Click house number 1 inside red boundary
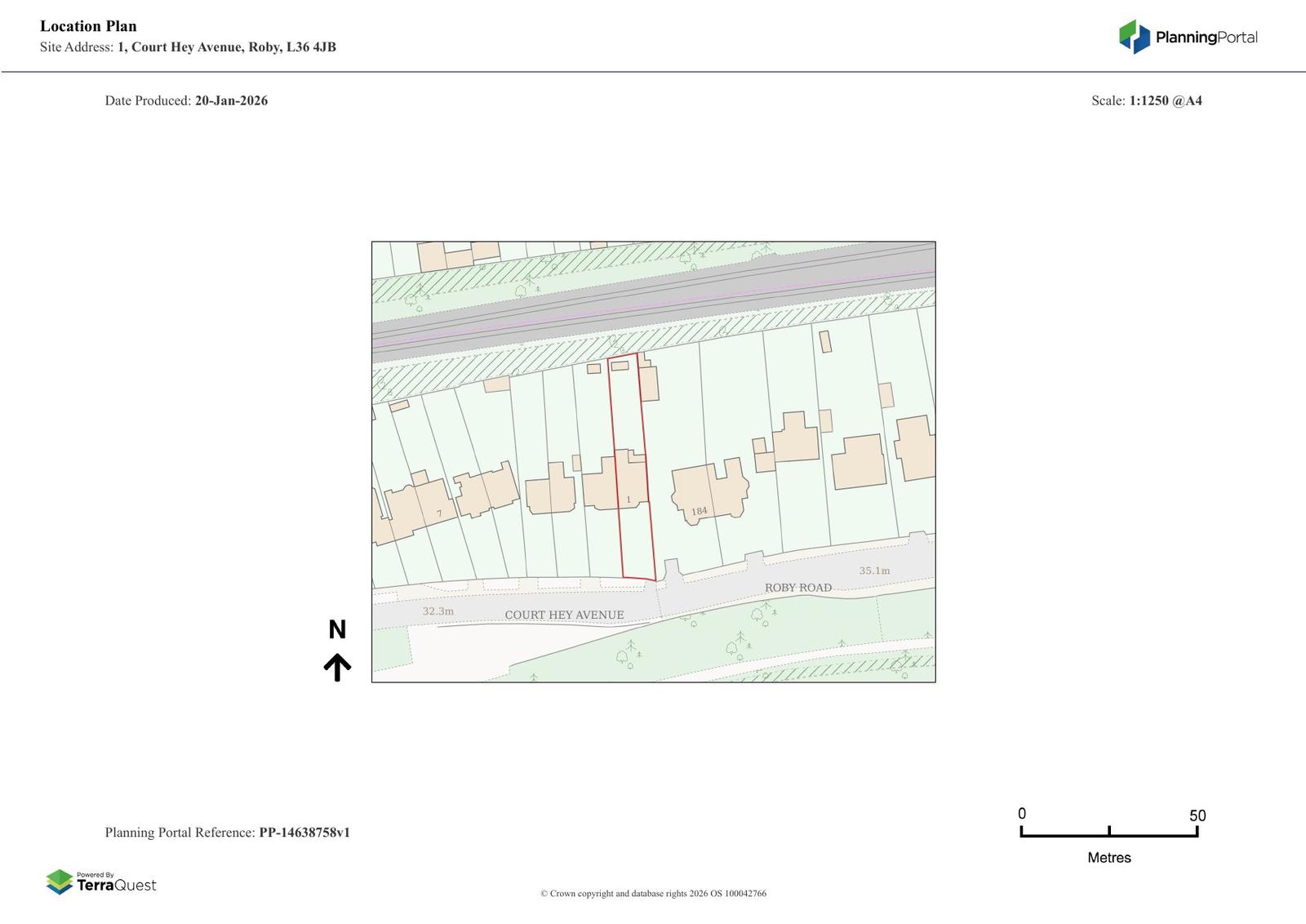The image size is (1306, 924). tap(629, 500)
